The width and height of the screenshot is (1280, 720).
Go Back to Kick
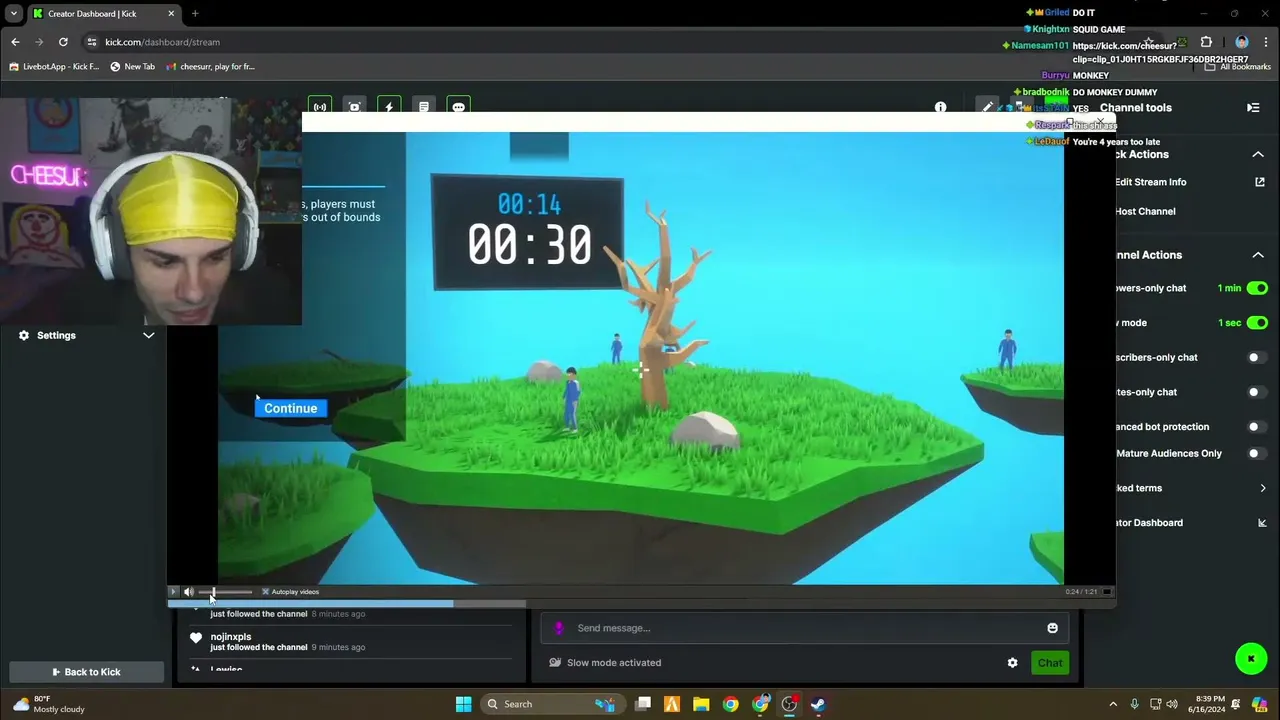[86, 672]
